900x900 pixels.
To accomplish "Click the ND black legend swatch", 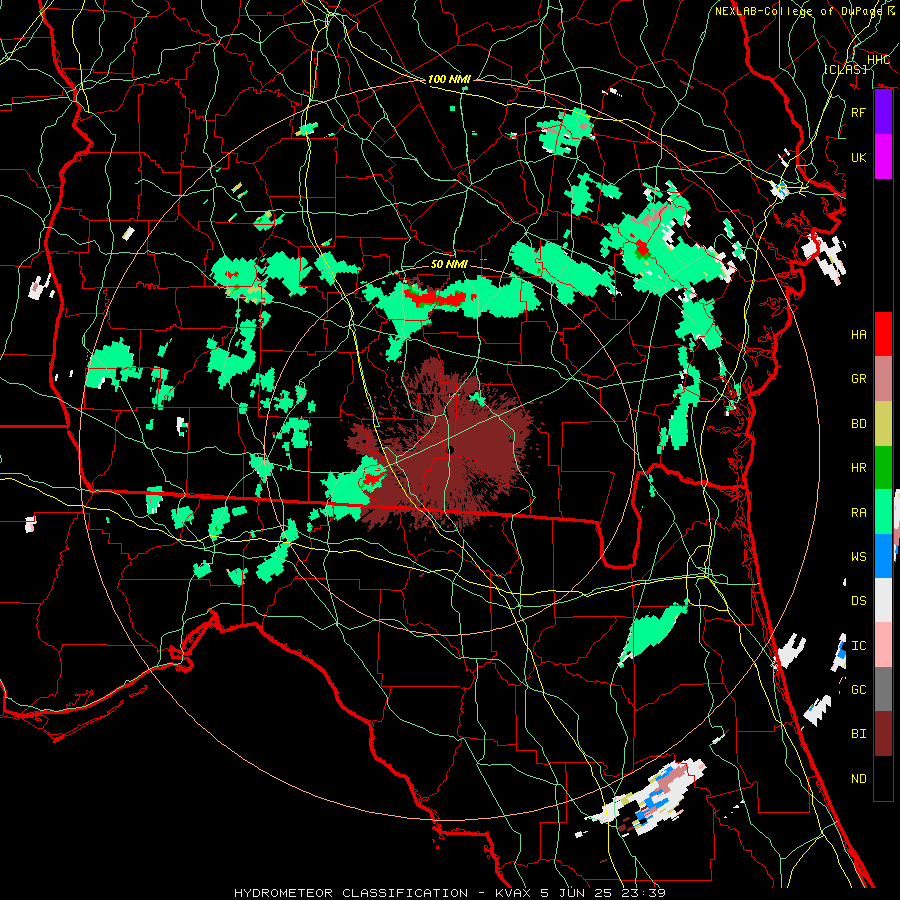I will (x=883, y=778).
